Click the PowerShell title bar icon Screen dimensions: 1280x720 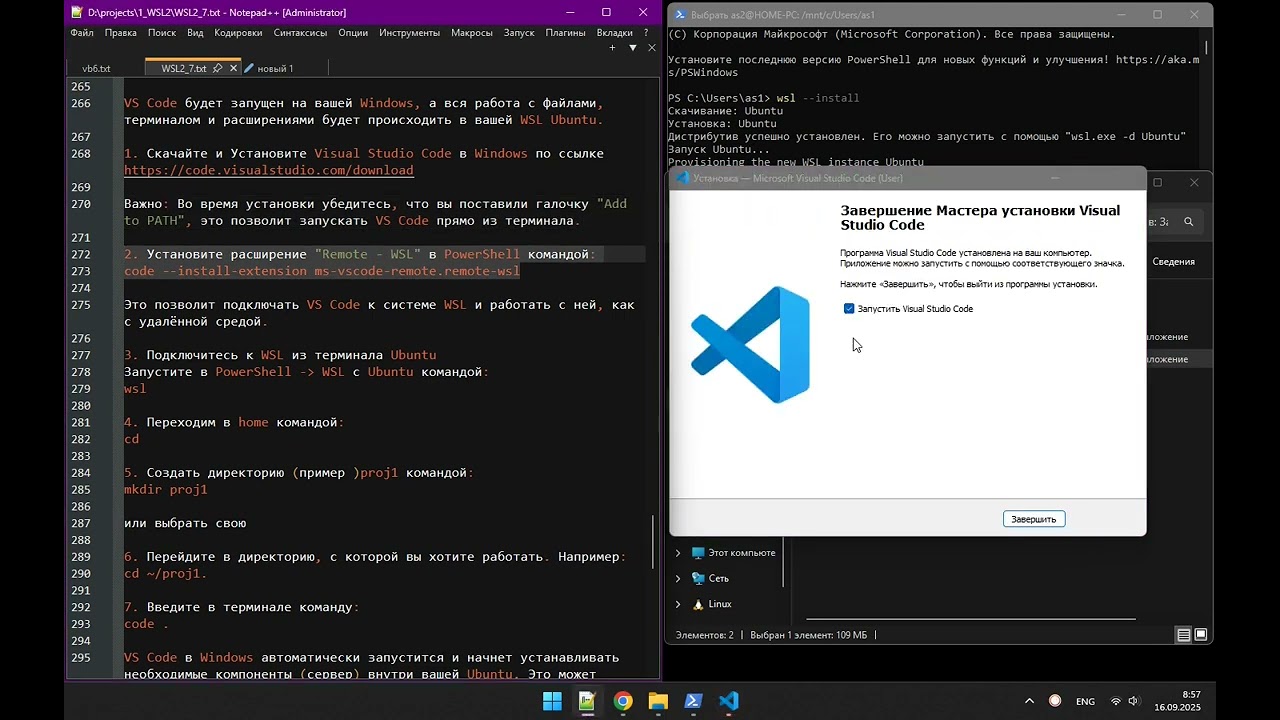(680, 15)
